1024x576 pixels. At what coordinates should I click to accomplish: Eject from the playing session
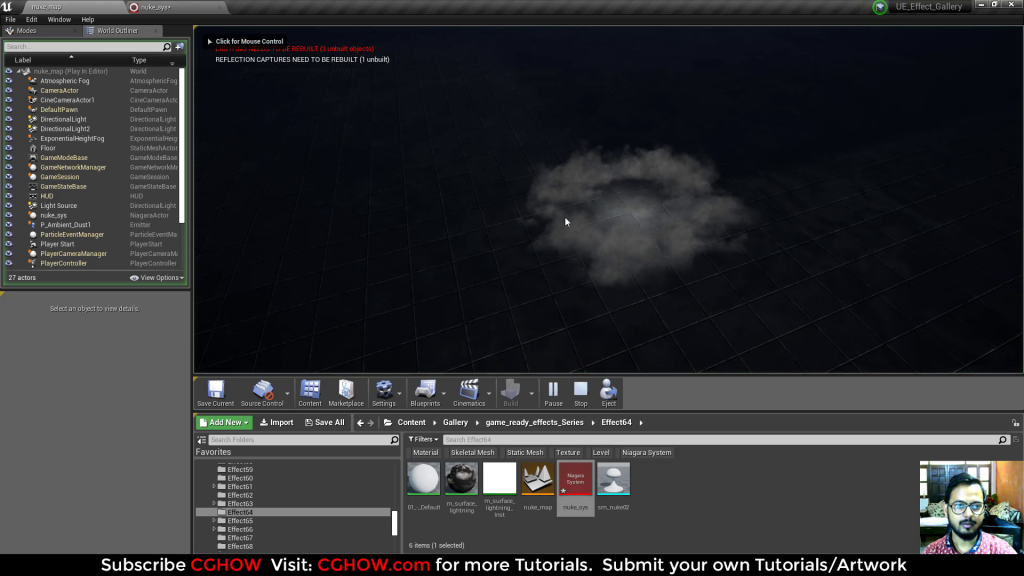(608, 392)
